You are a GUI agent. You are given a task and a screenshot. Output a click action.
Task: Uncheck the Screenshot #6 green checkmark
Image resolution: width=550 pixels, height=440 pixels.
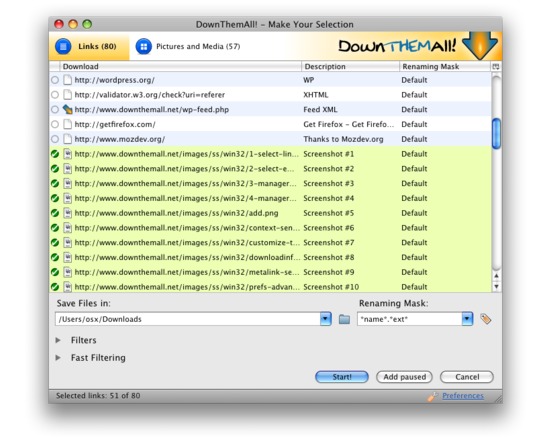[x=55, y=228]
